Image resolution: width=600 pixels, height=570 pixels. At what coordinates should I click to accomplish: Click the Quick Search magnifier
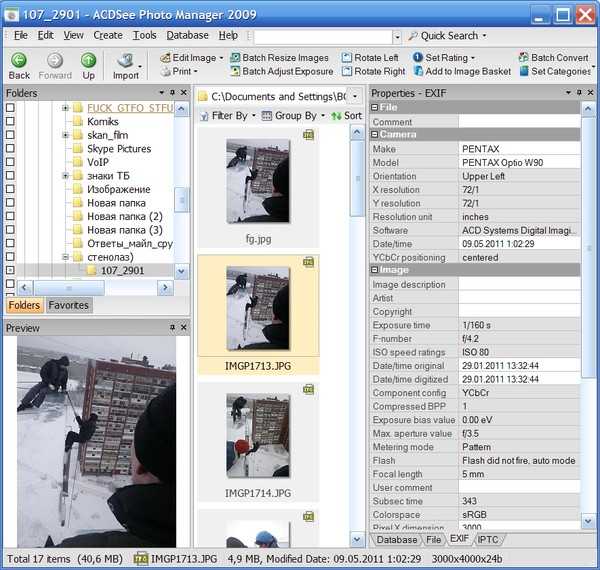[x=412, y=36]
